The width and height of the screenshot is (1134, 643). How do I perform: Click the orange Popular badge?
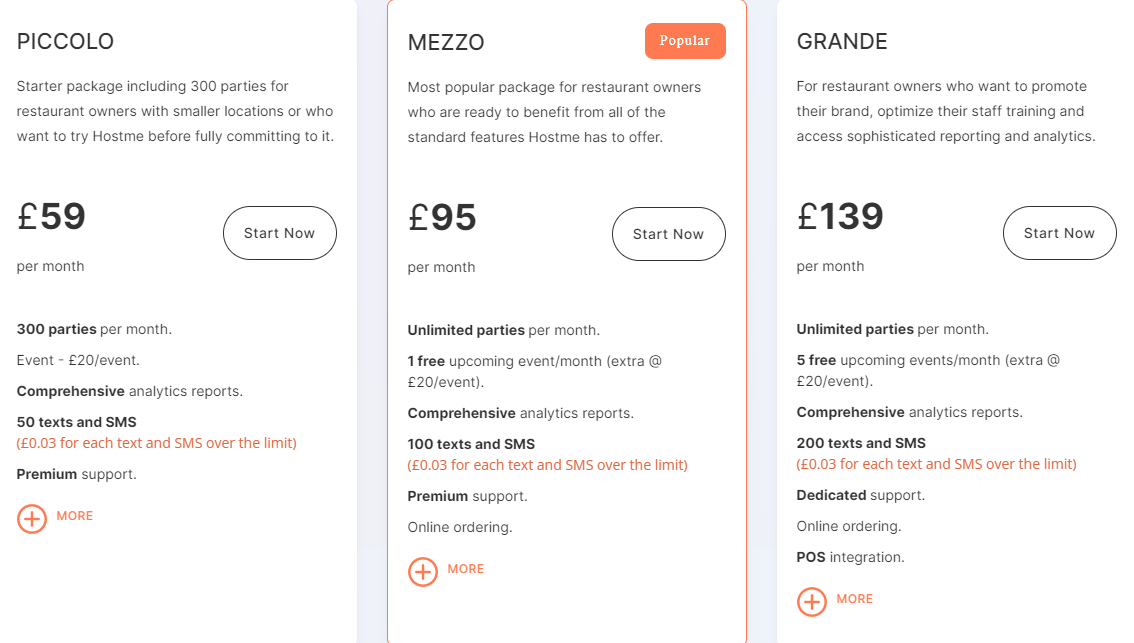tap(685, 41)
